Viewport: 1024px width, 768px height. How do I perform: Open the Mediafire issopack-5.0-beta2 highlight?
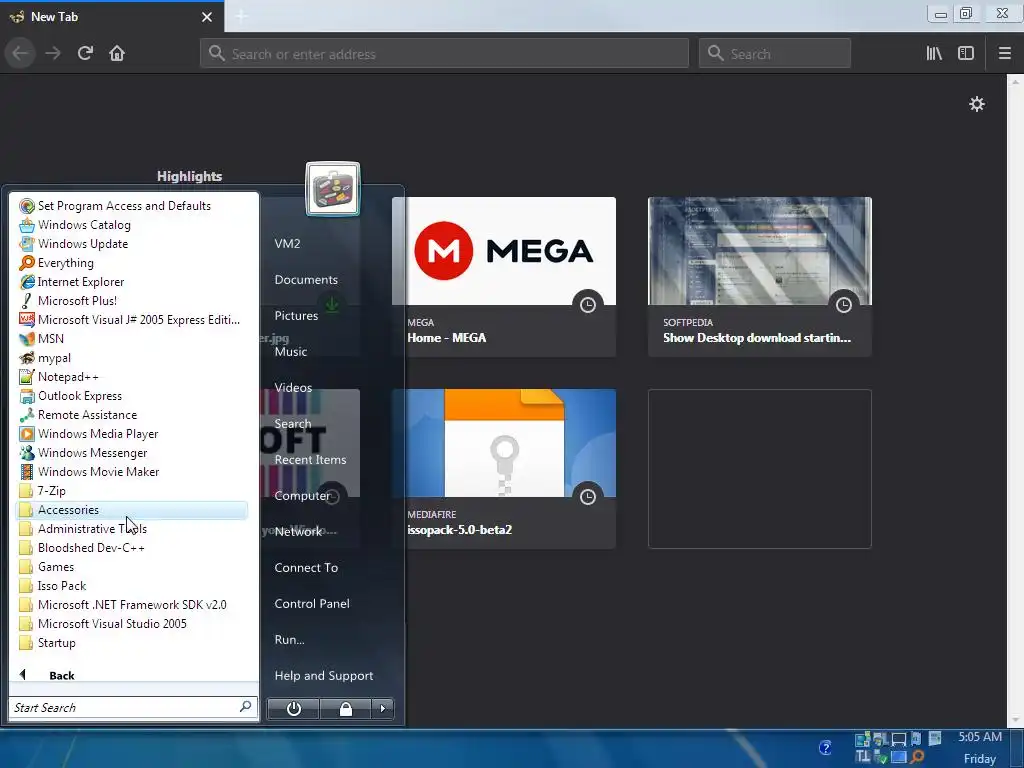point(504,469)
